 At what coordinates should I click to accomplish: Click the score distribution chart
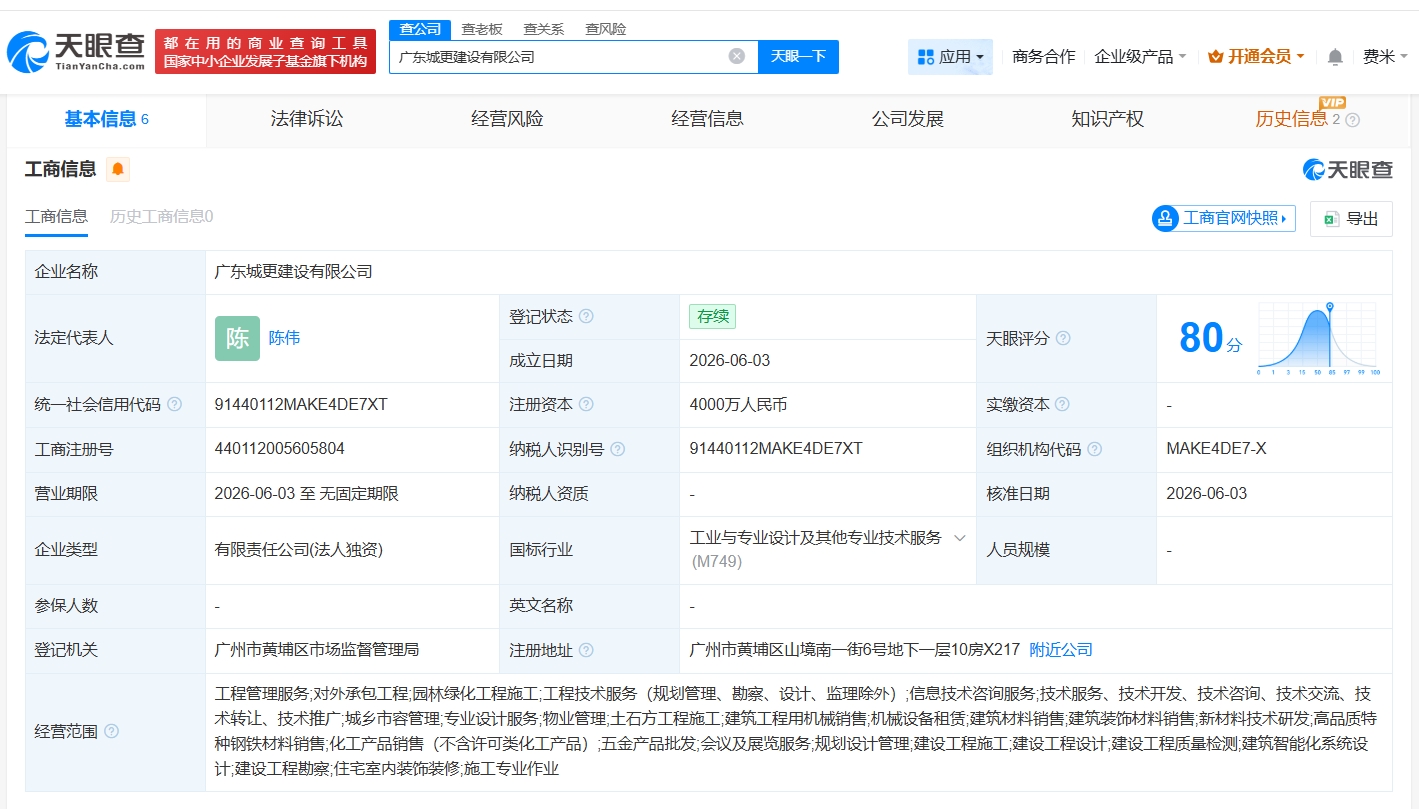click(x=1319, y=338)
